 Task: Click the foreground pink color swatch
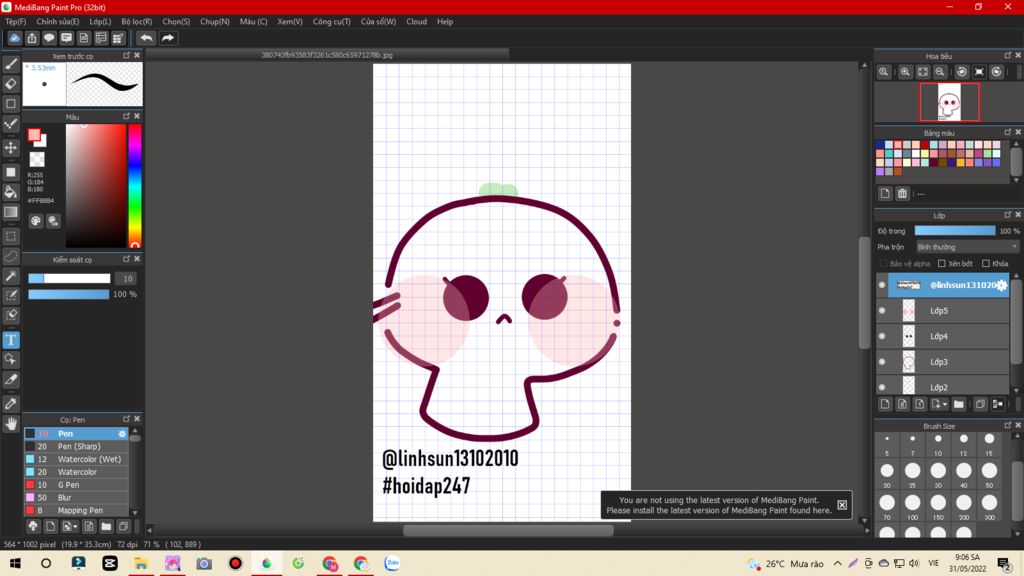[x=33, y=135]
